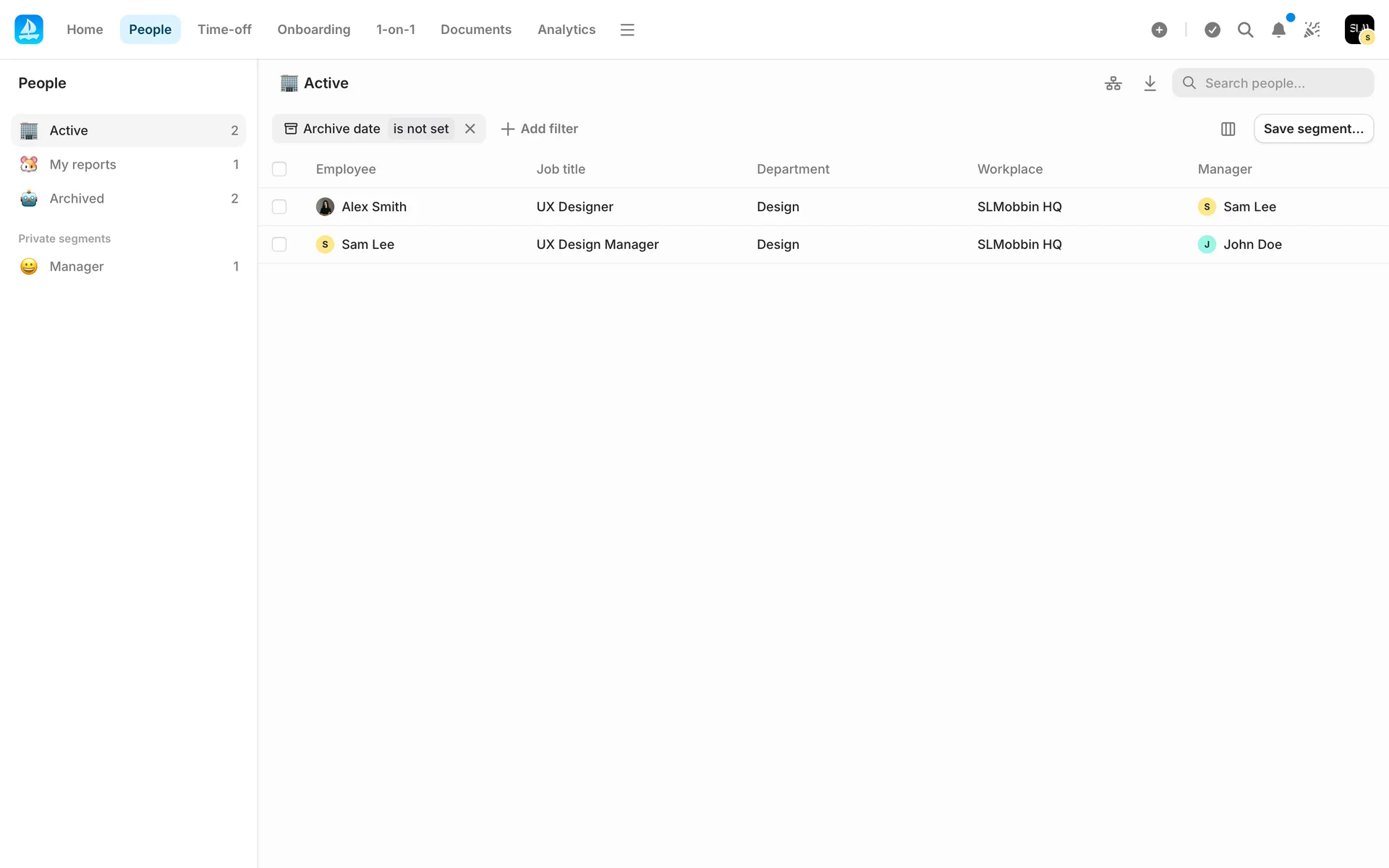Open the 'is not set' filter condition dropdown
The width and height of the screenshot is (1389, 868).
point(420,129)
